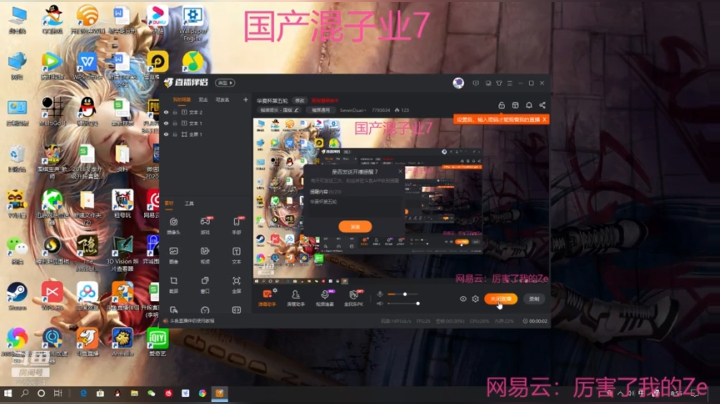
Task: Adjust the speaker volume slider
Action: point(403,303)
